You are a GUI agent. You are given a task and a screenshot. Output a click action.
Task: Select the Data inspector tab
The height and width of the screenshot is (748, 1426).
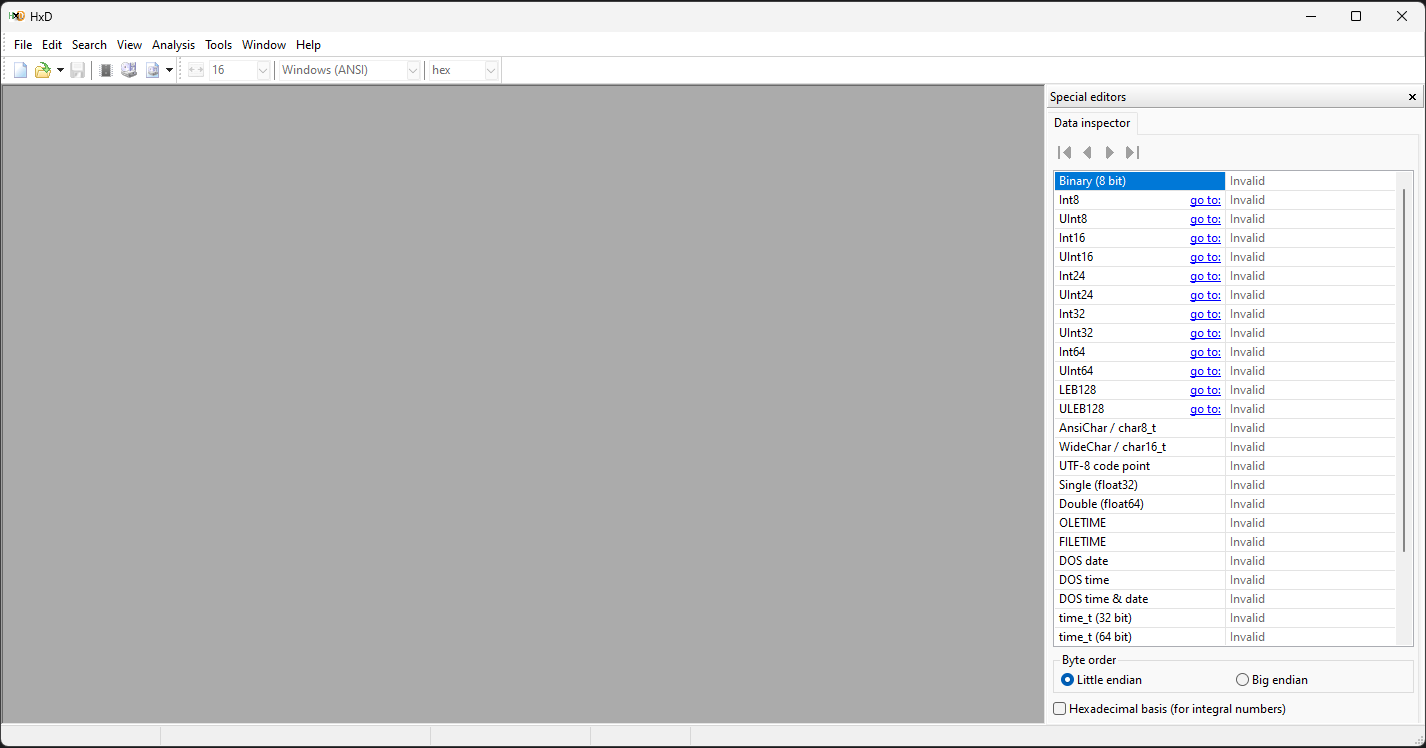(1092, 123)
